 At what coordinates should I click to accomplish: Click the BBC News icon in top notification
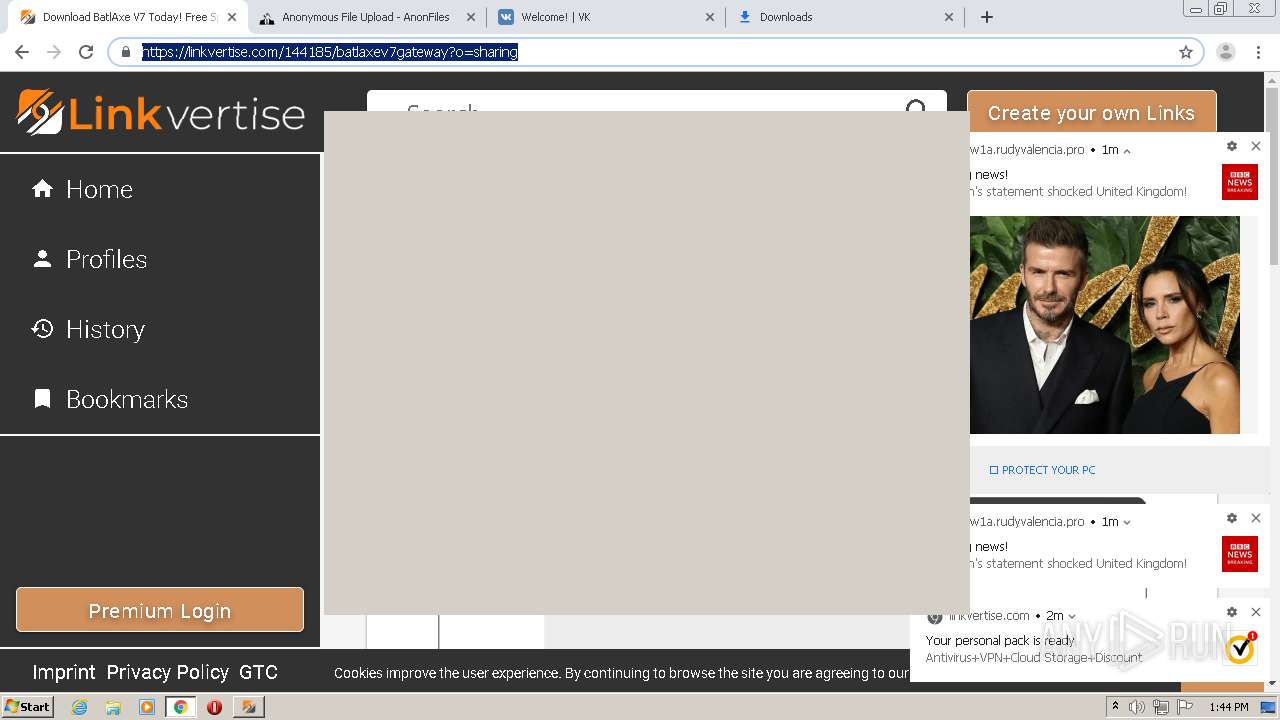pyautogui.click(x=1240, y=182)
